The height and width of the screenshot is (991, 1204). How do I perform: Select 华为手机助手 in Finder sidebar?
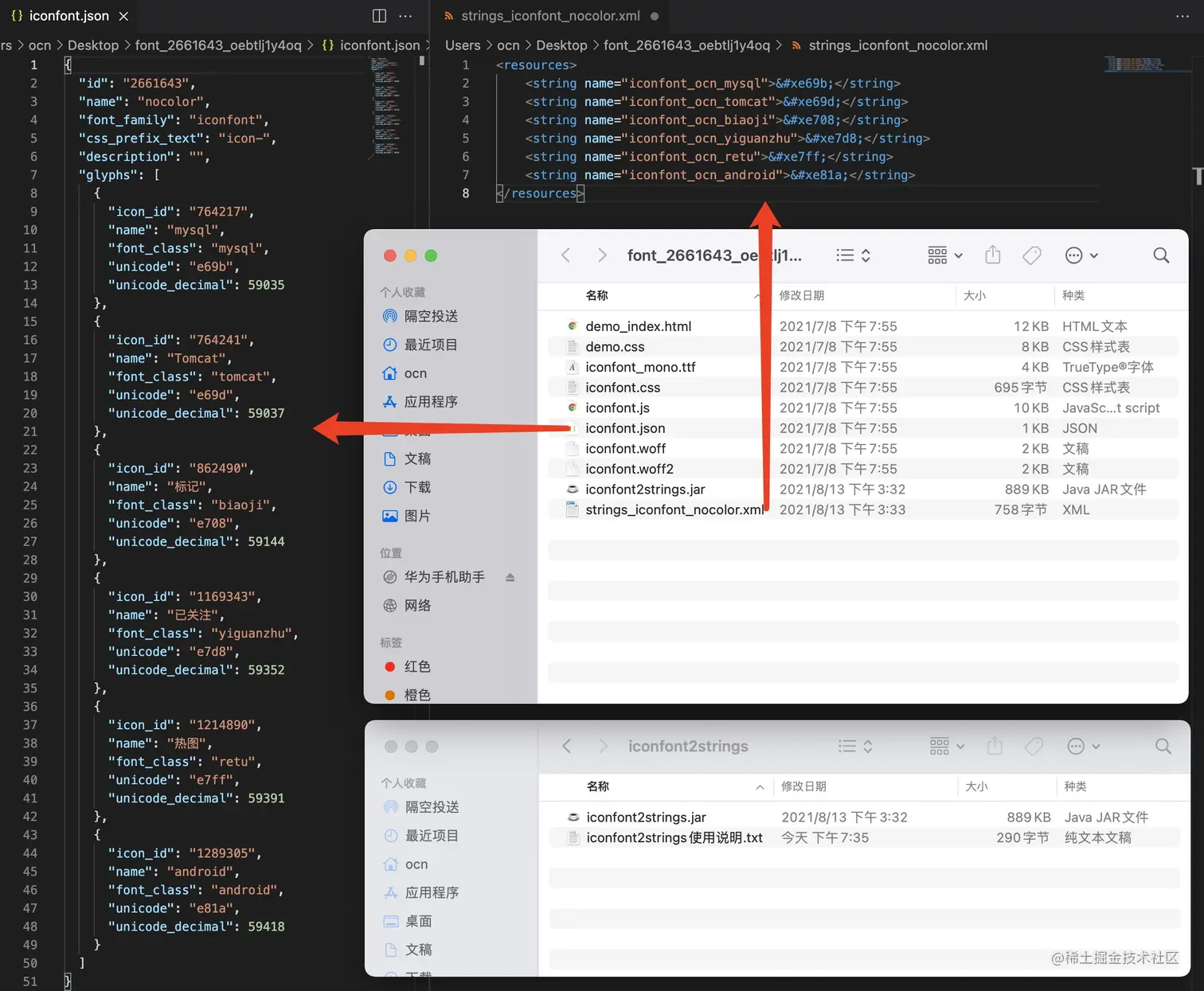click(x=434, y=577)
